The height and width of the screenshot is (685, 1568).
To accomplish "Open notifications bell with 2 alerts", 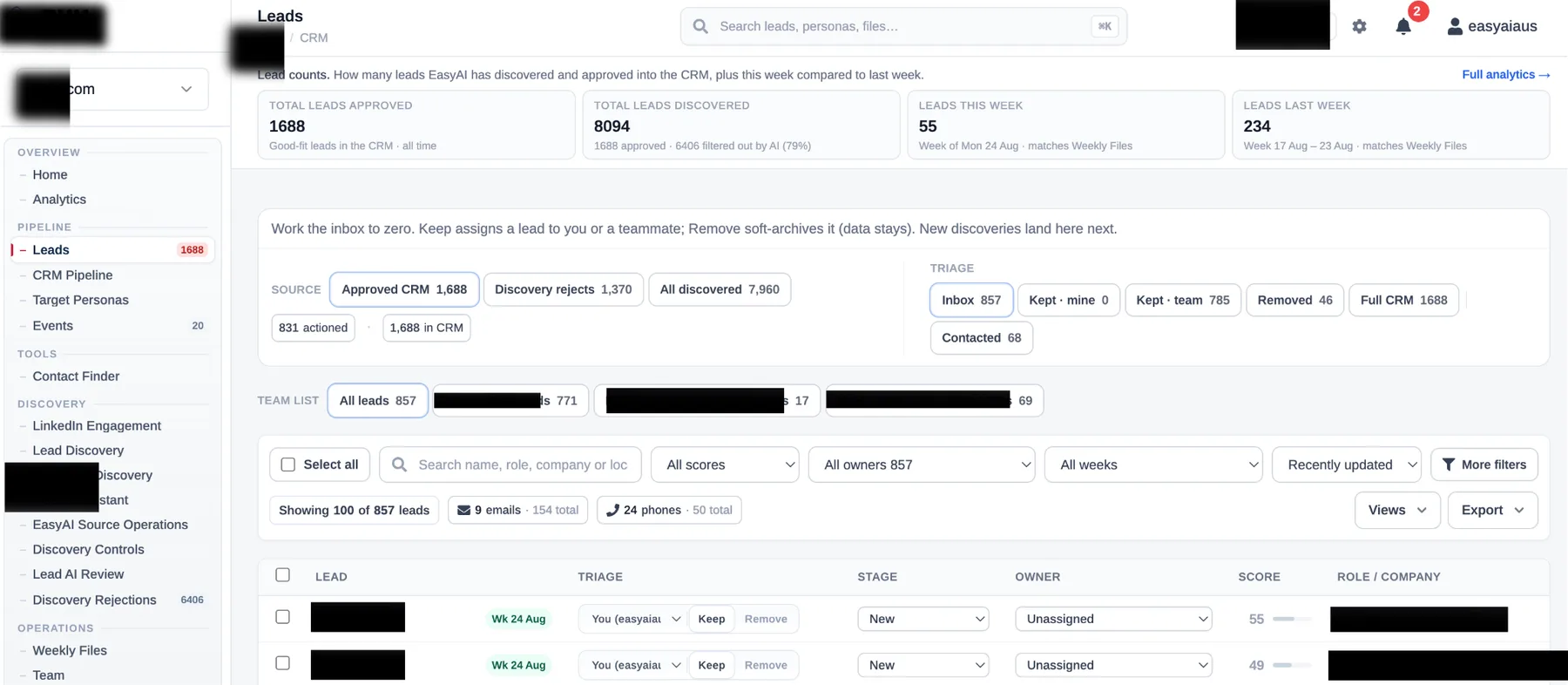I will coord(1403,26).
